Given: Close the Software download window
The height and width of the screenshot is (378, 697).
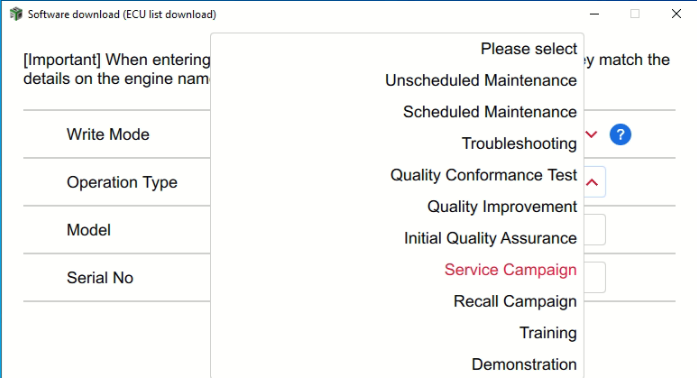Looking at the screenshot, I should [676, 14].
